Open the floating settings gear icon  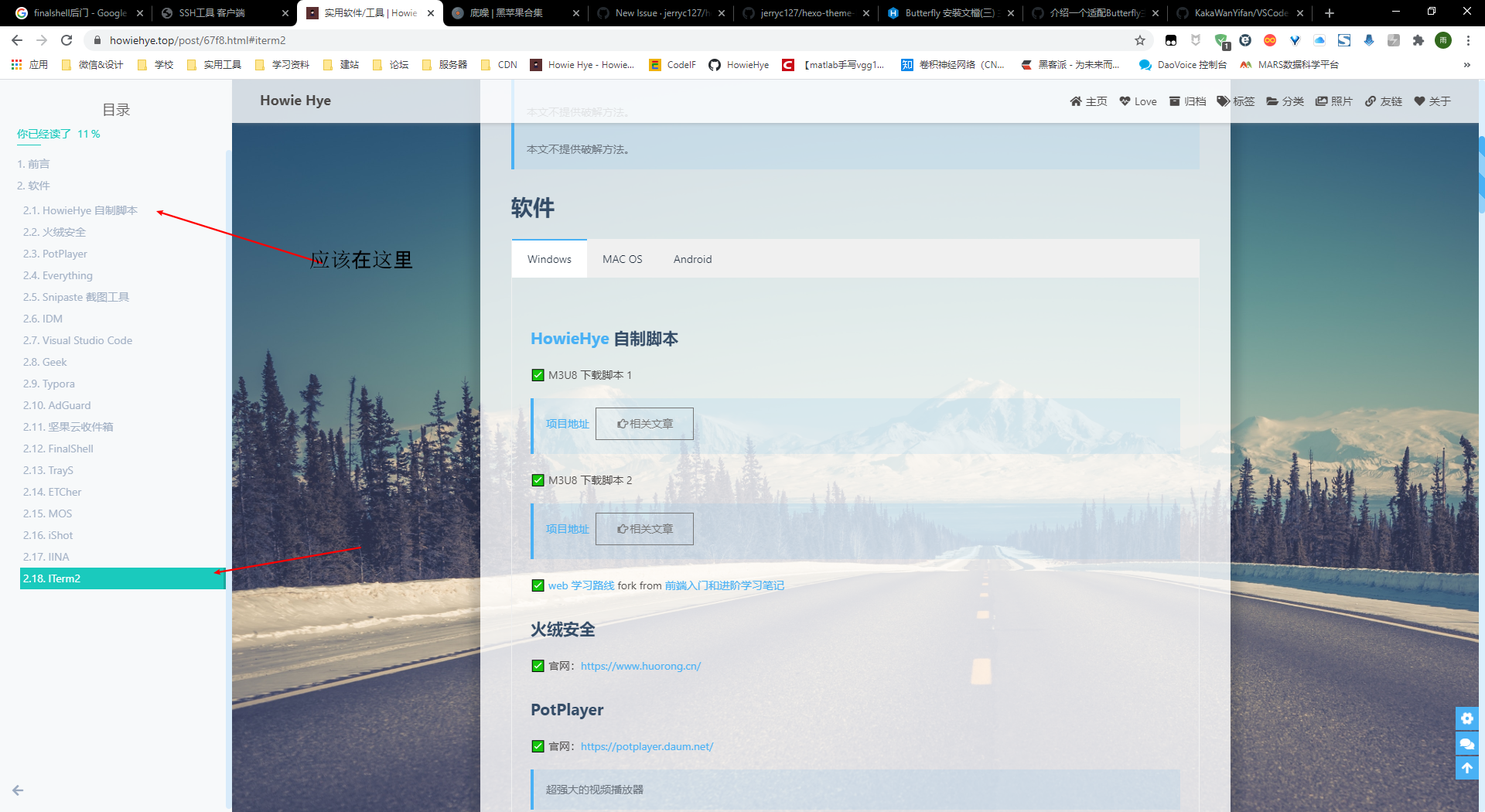tap(1466, 718)
